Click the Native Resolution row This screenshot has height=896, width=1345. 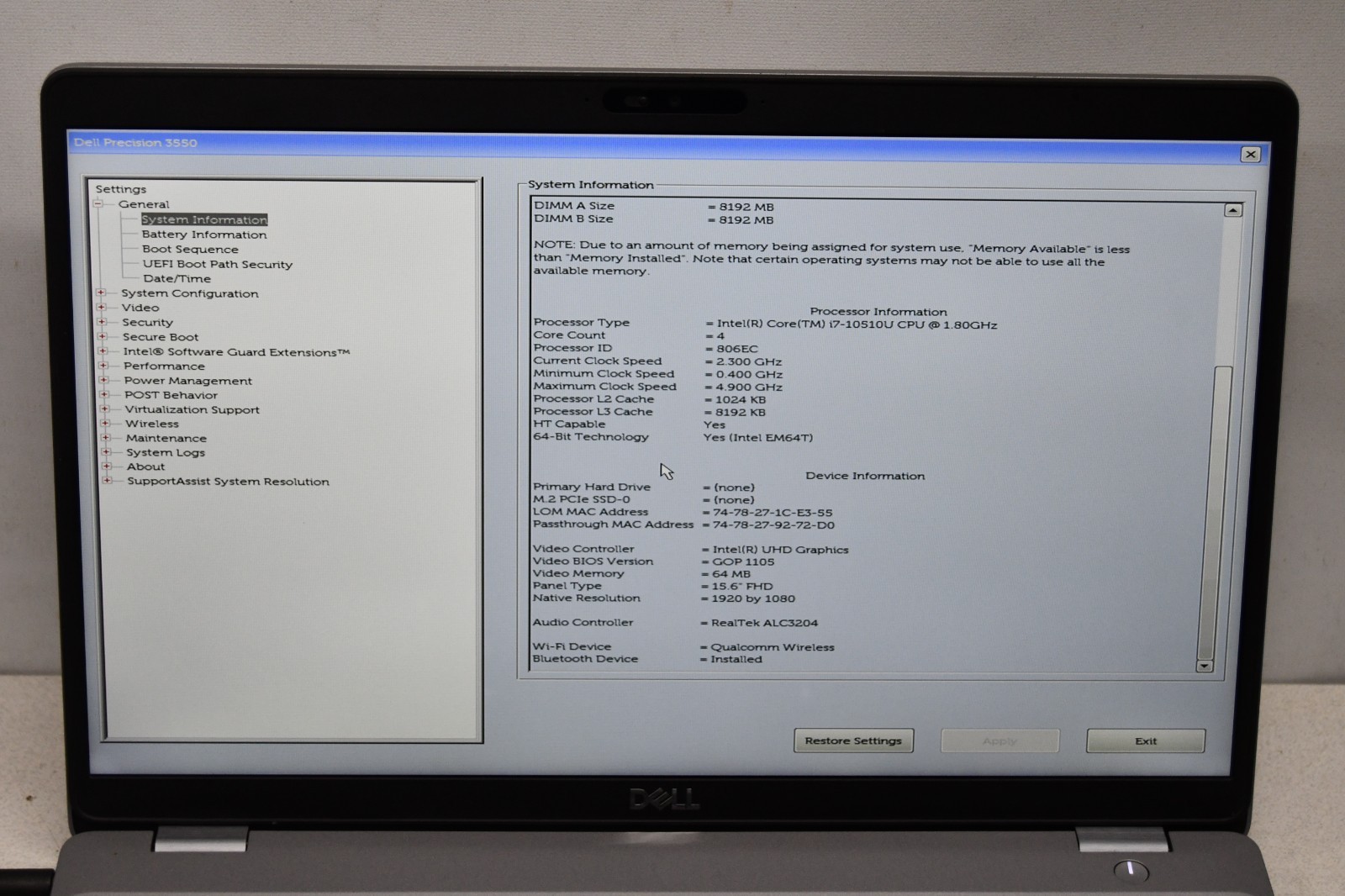pyautogui.click(x=664, y=598)
